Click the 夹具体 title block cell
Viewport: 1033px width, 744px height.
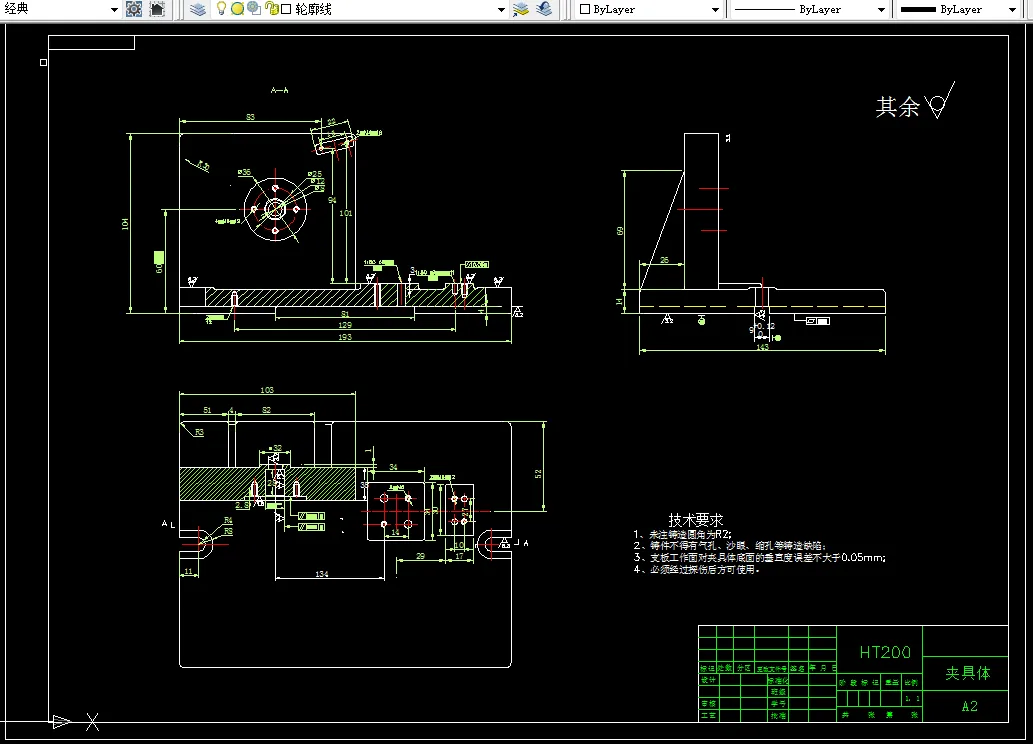tap(968, 673)
